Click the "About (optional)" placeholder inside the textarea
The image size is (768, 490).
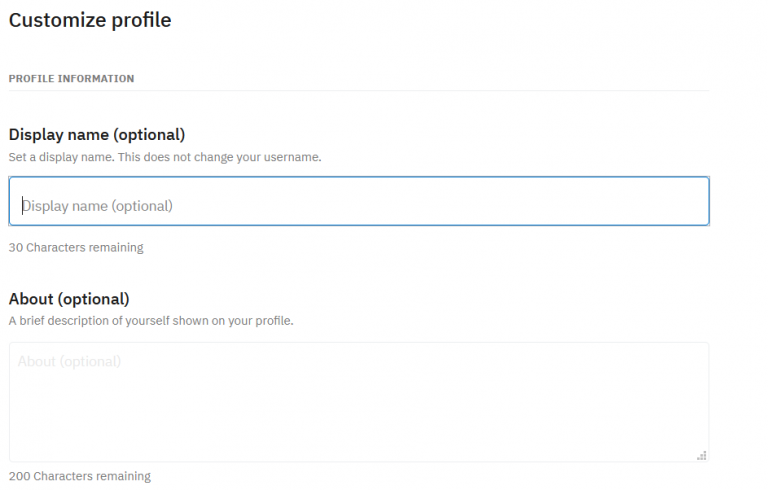point(69,361)
